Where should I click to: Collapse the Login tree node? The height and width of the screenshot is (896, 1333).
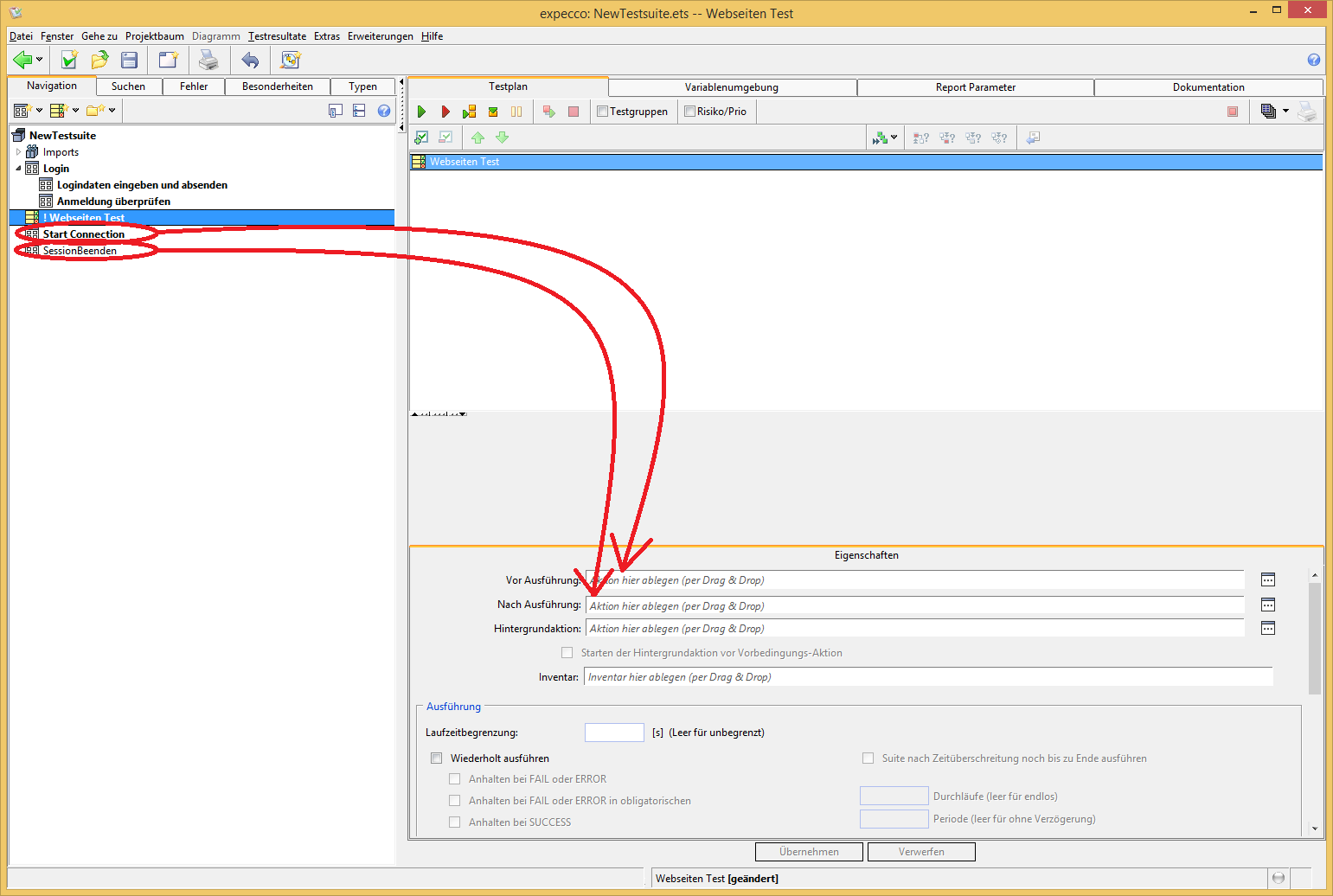18,169
